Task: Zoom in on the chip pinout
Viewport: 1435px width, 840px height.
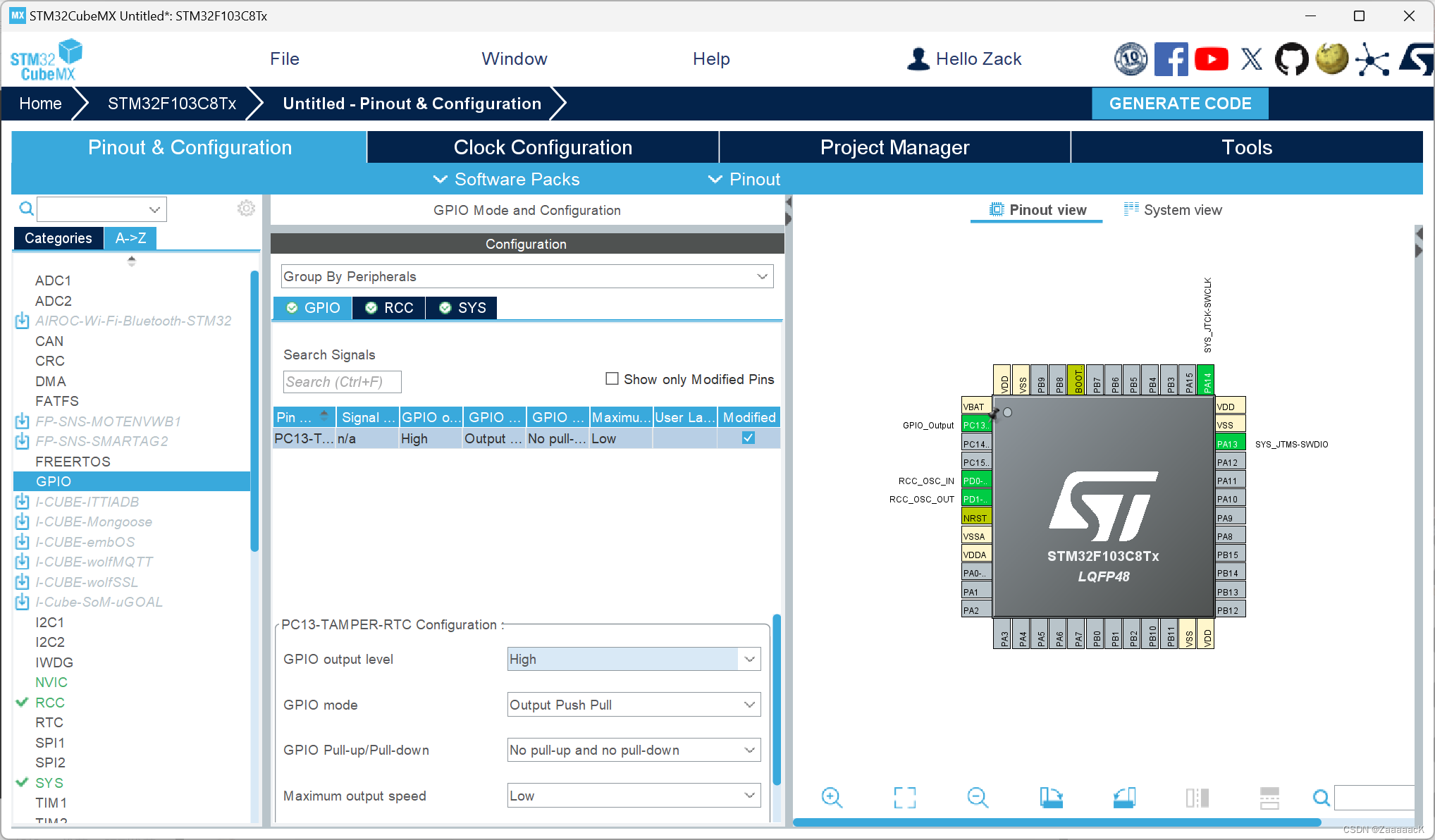Action: point(832,797)
